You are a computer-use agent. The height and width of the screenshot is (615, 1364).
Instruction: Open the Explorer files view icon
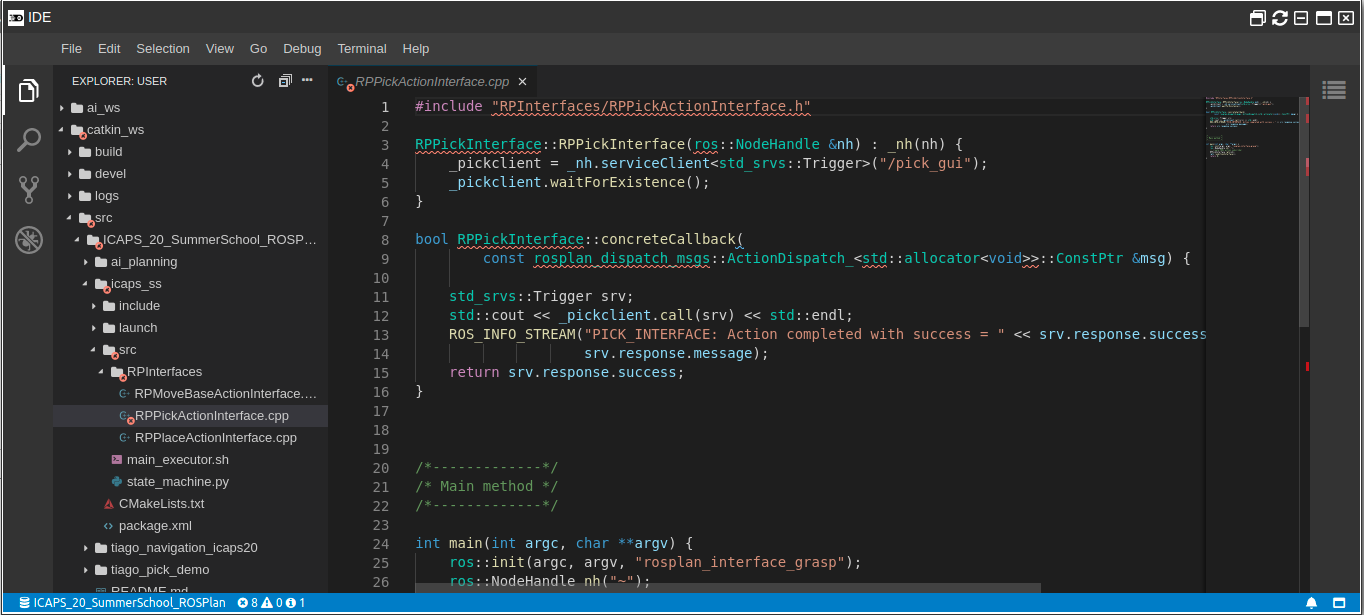tap(29, 92)
